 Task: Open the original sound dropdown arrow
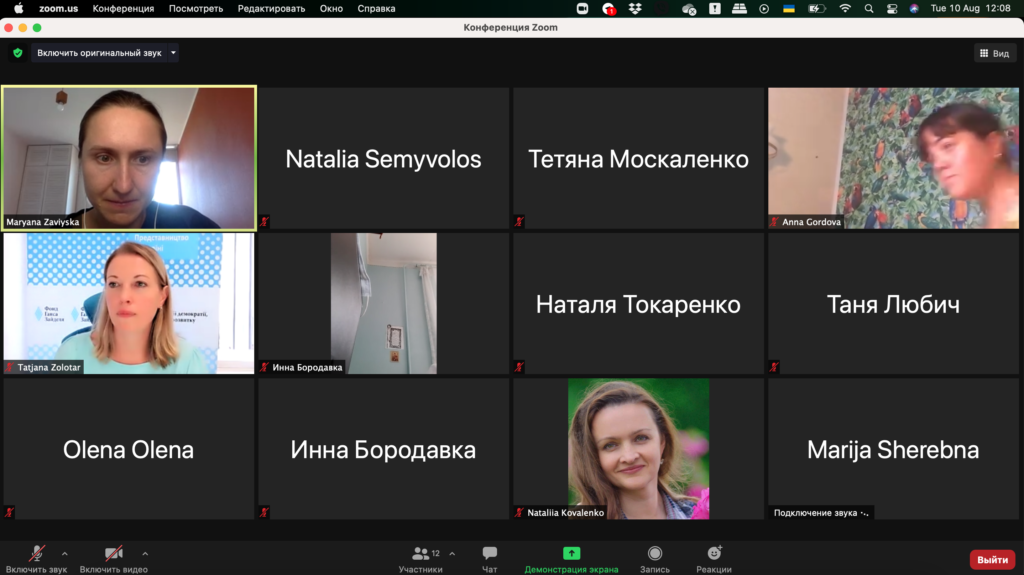(173, 53)
